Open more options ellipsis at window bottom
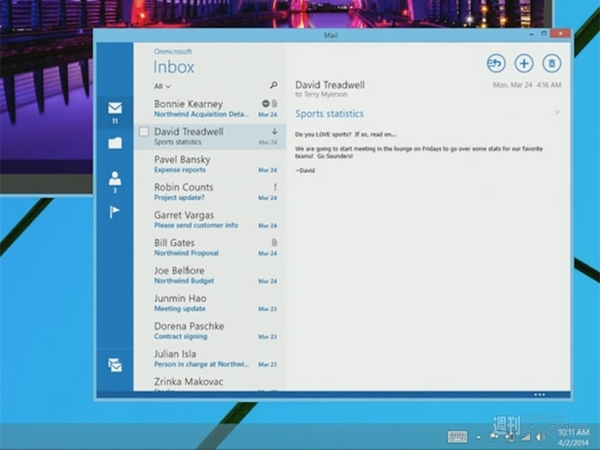 pos(540,395)
